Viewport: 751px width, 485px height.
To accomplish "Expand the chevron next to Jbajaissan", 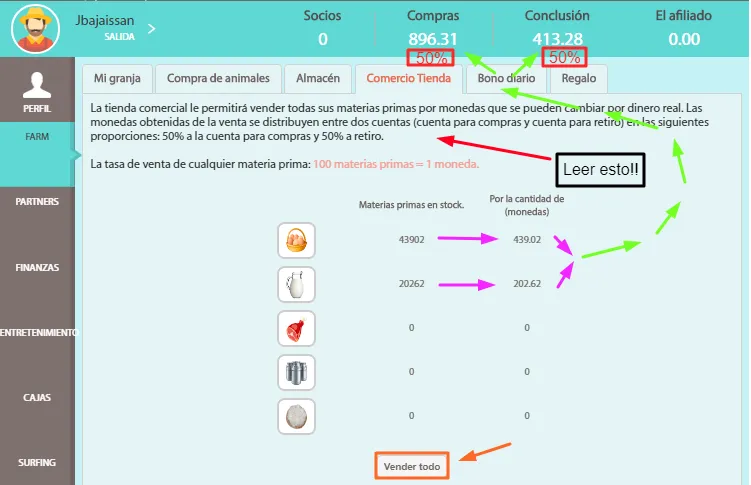I will 152,29.
